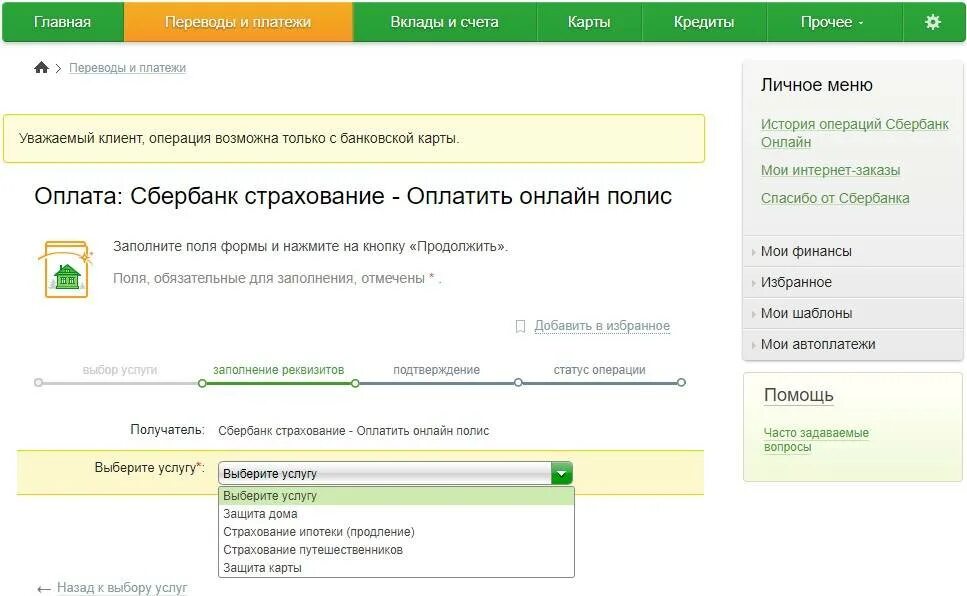Click подтверждение step label
This screenshot has width=967, height=596.
tap(436, 370)
